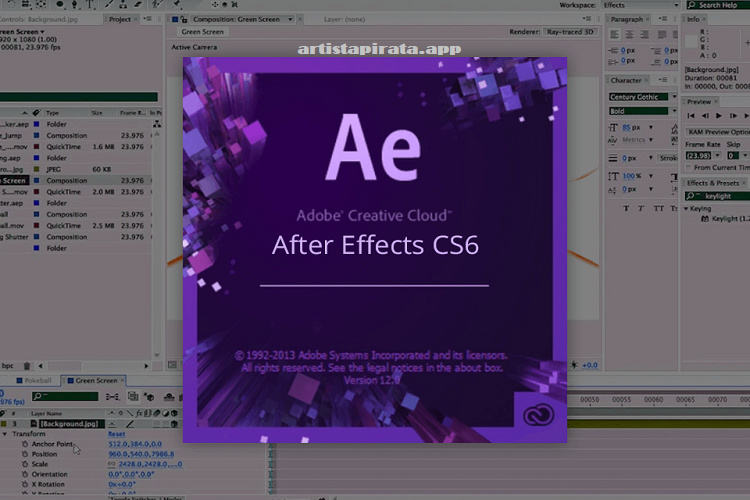
Task: Switch to the Layer: (none) tab
Action: coord(344,19)
